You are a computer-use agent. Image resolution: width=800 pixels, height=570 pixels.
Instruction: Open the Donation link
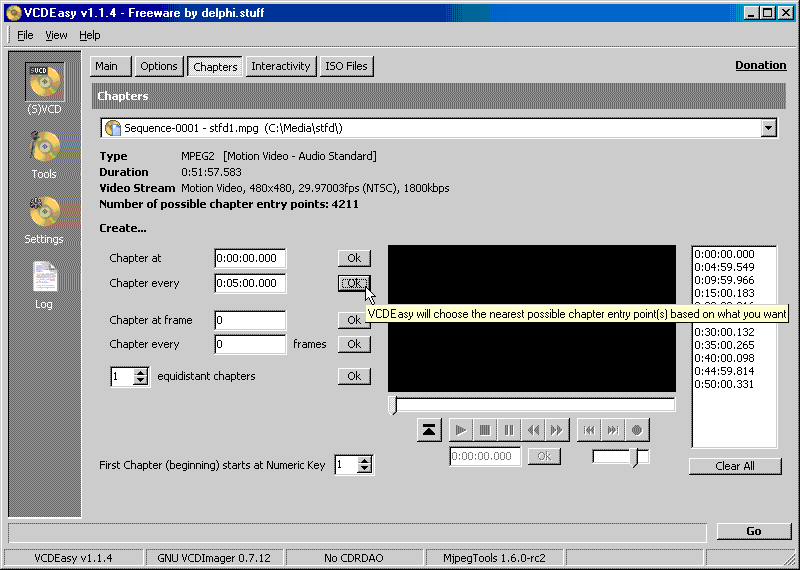(761, 65)
